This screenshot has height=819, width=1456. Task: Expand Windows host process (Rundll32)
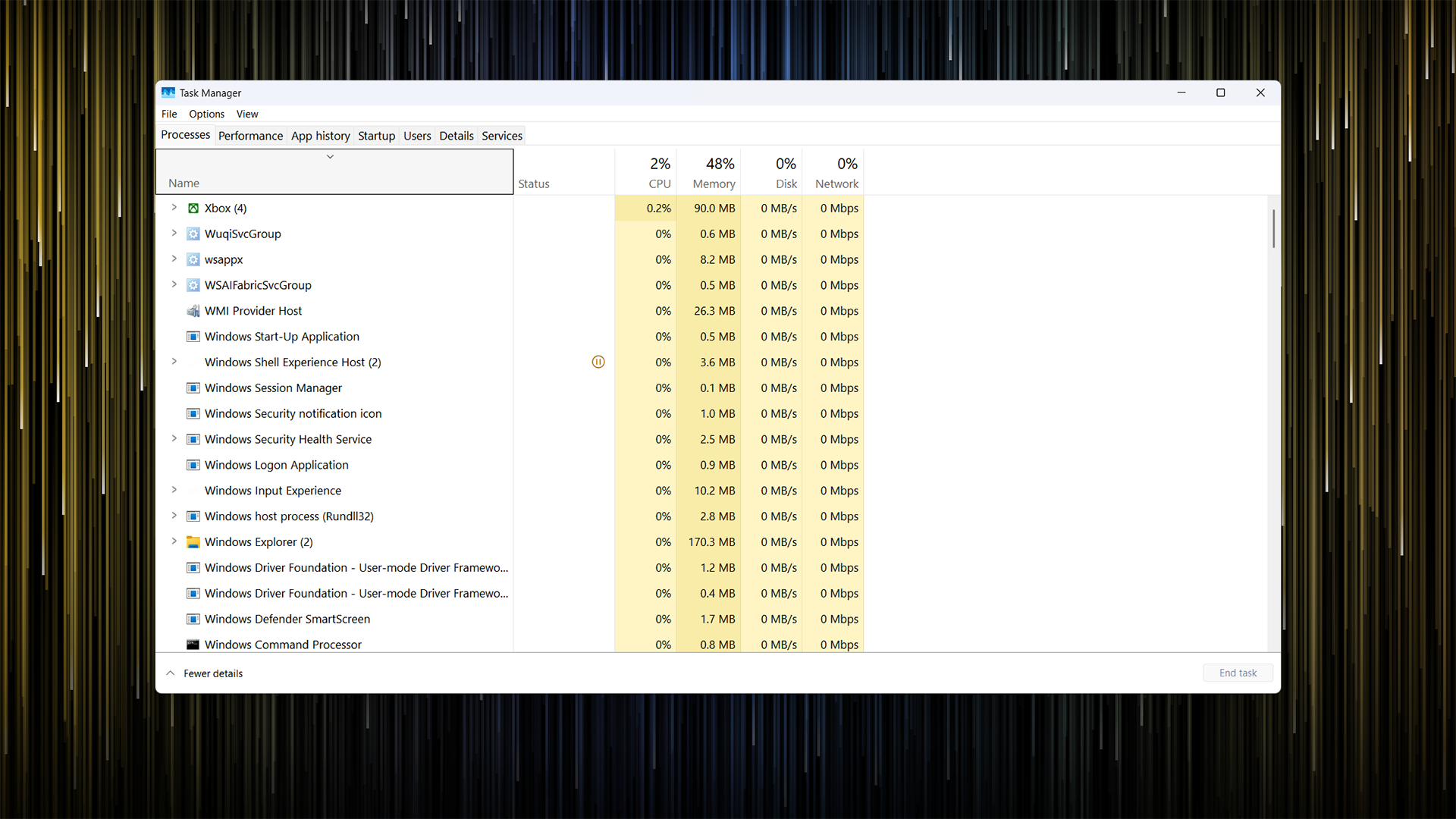174,516
